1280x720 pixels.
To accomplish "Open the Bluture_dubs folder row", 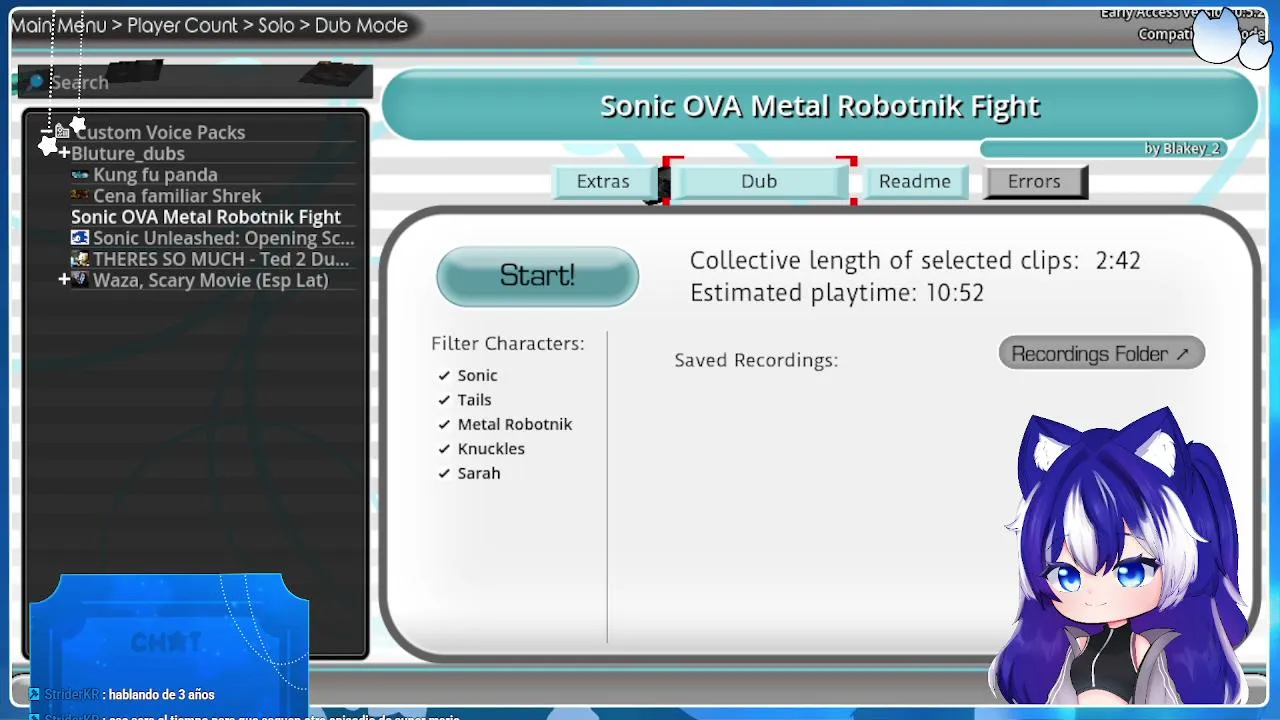I will 128,153.
